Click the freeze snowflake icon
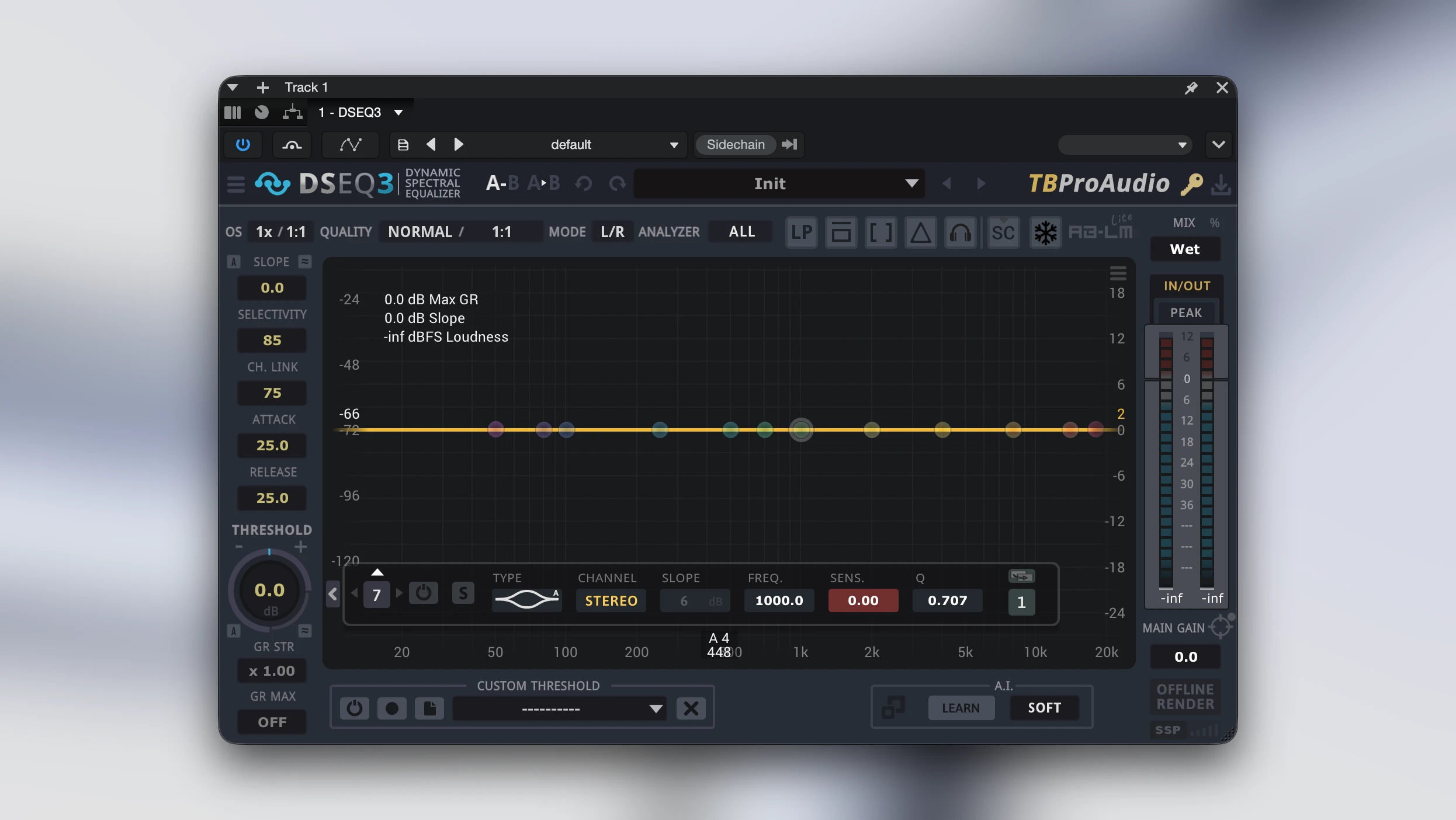Viewport: 1456px width, 820px height. click(1045, 232)
